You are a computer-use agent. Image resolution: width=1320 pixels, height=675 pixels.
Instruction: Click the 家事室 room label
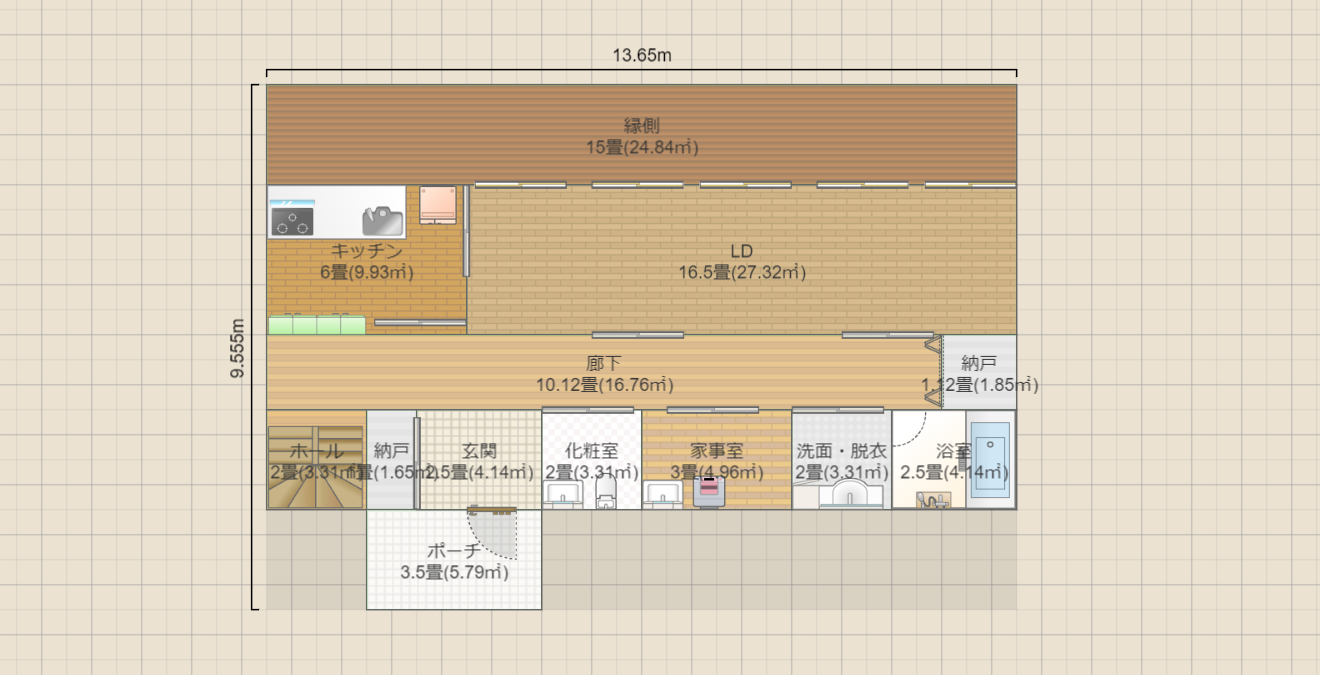717,451
